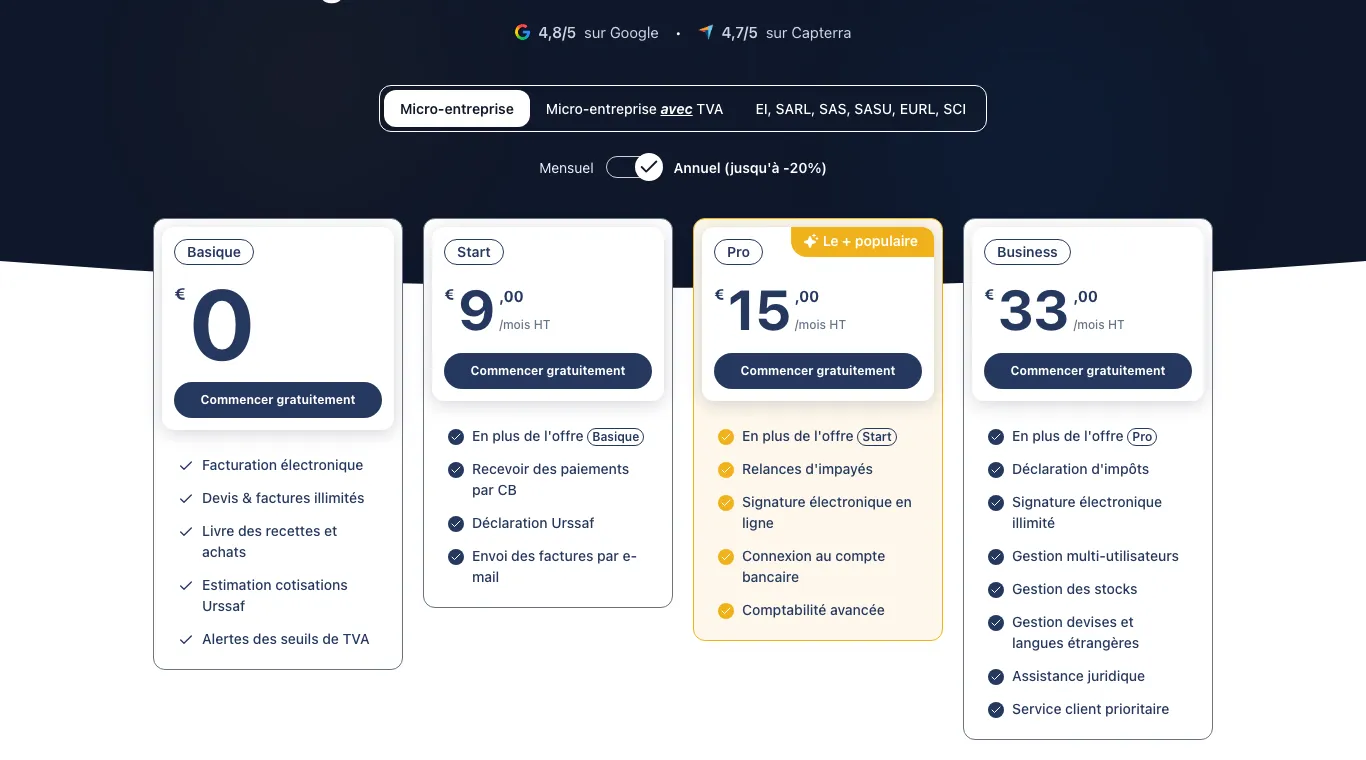Click the Google logo icon next to 4,8/5
The image size is (1366, 760).
click(x=522, y=32)
